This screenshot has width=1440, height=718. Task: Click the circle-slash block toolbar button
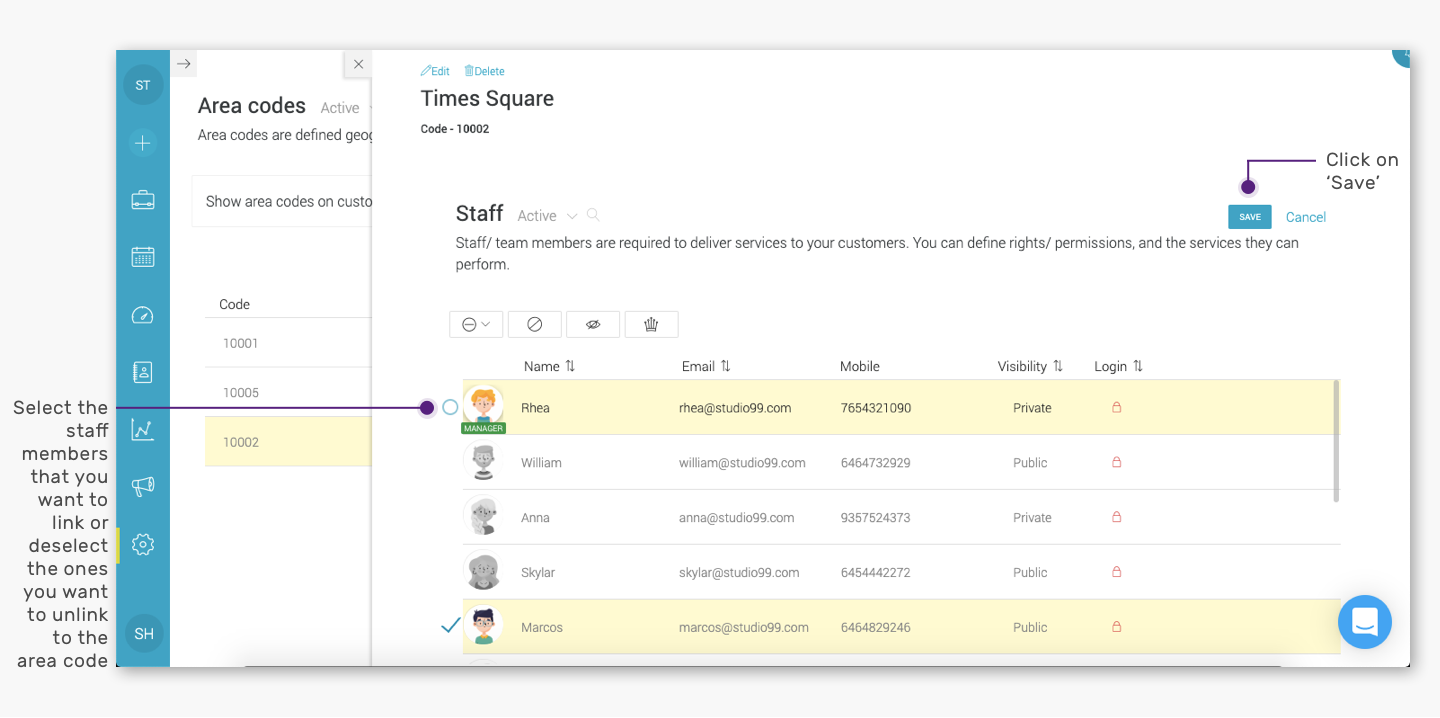tap(534, 324)
